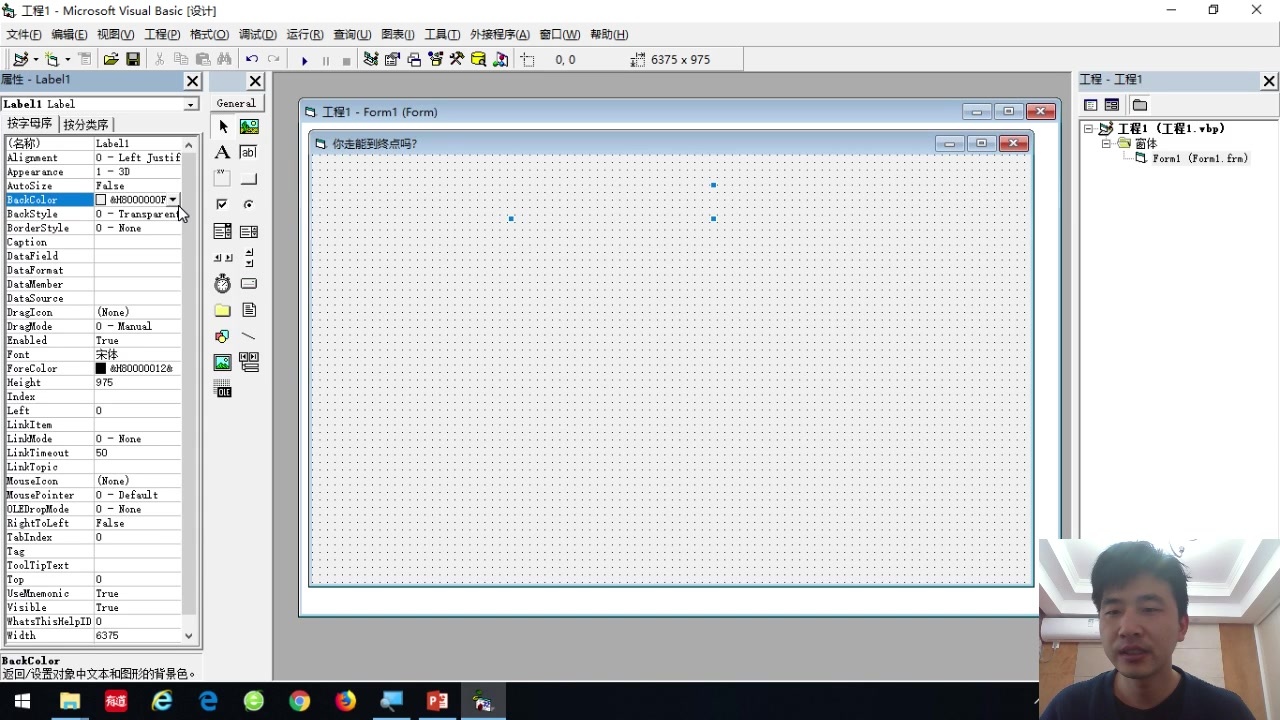
Task: Select the CommandButton control tool
Action: click(249, 178)
